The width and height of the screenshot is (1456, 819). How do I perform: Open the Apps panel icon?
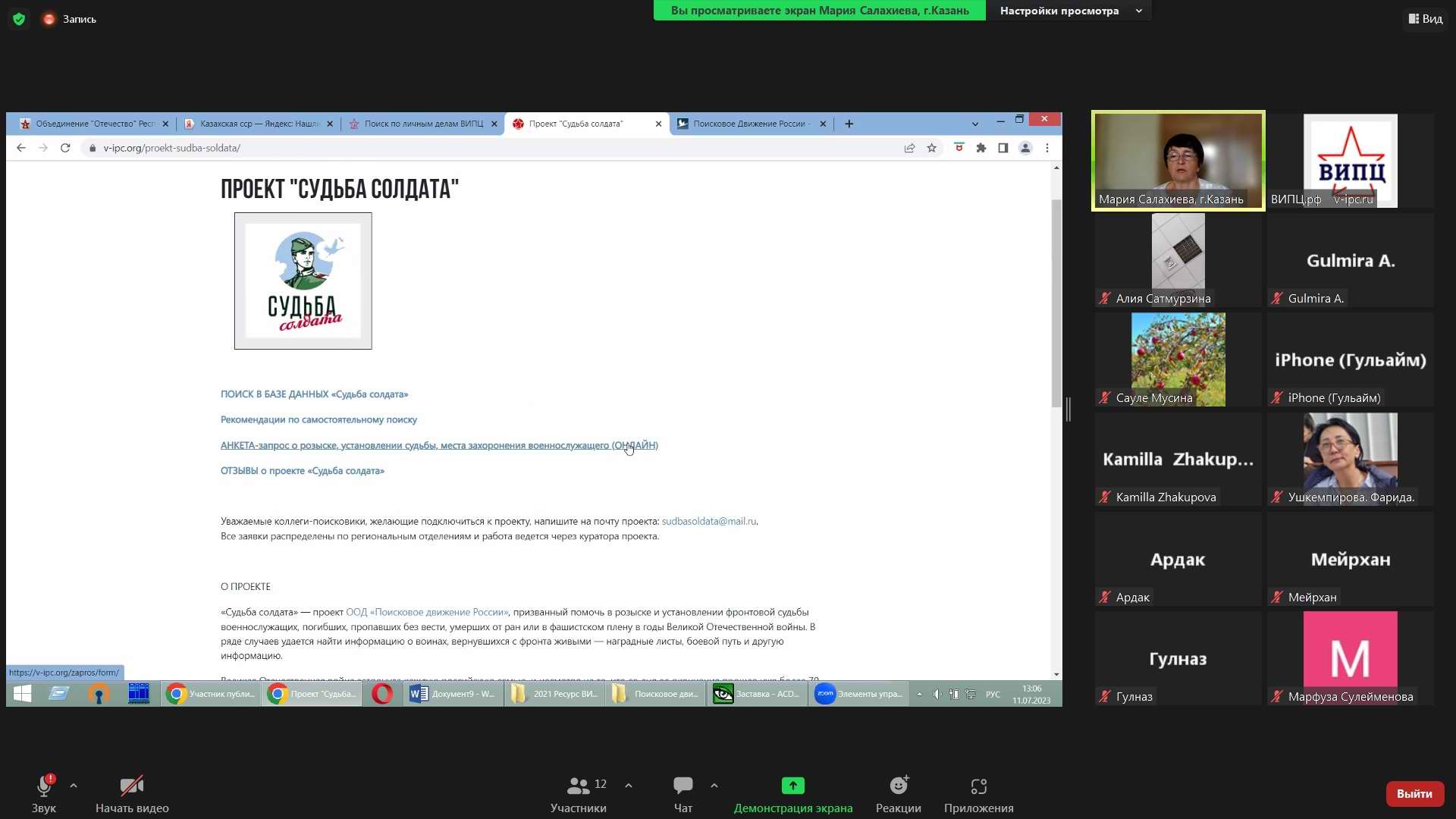[x=978, y=786]
